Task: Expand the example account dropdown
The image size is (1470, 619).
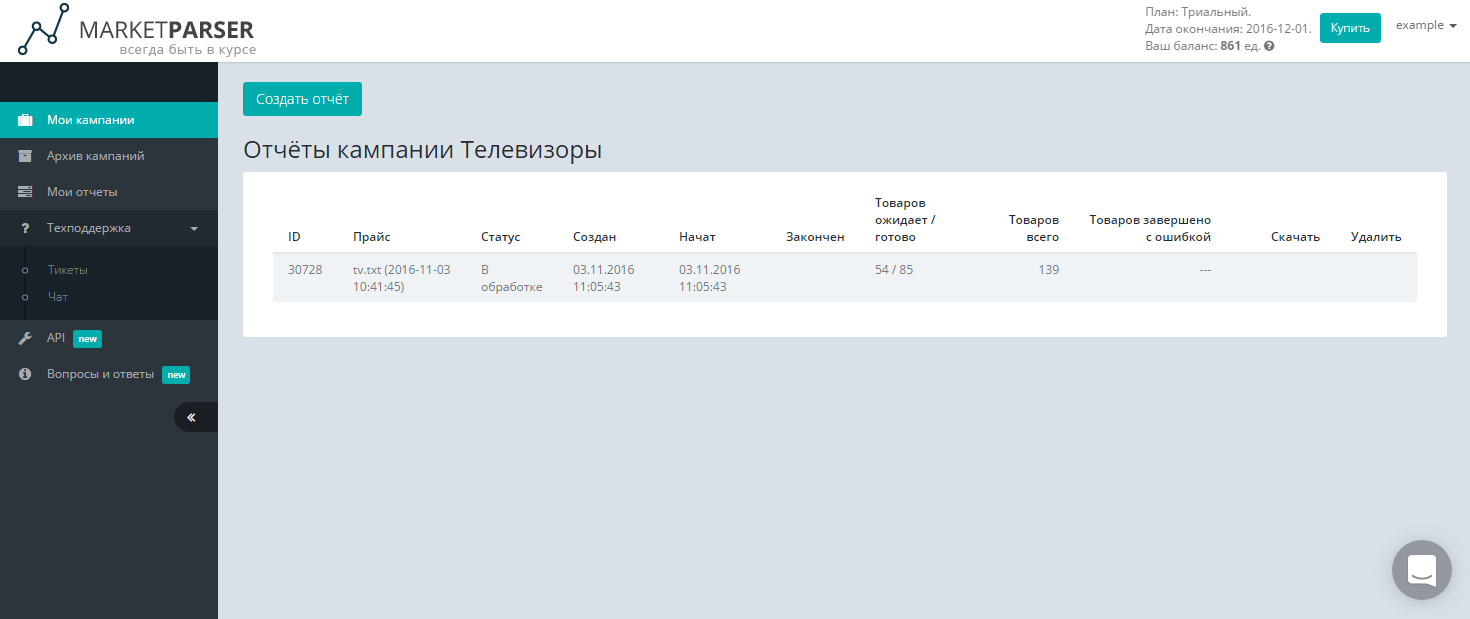Action: [1425, 25]
